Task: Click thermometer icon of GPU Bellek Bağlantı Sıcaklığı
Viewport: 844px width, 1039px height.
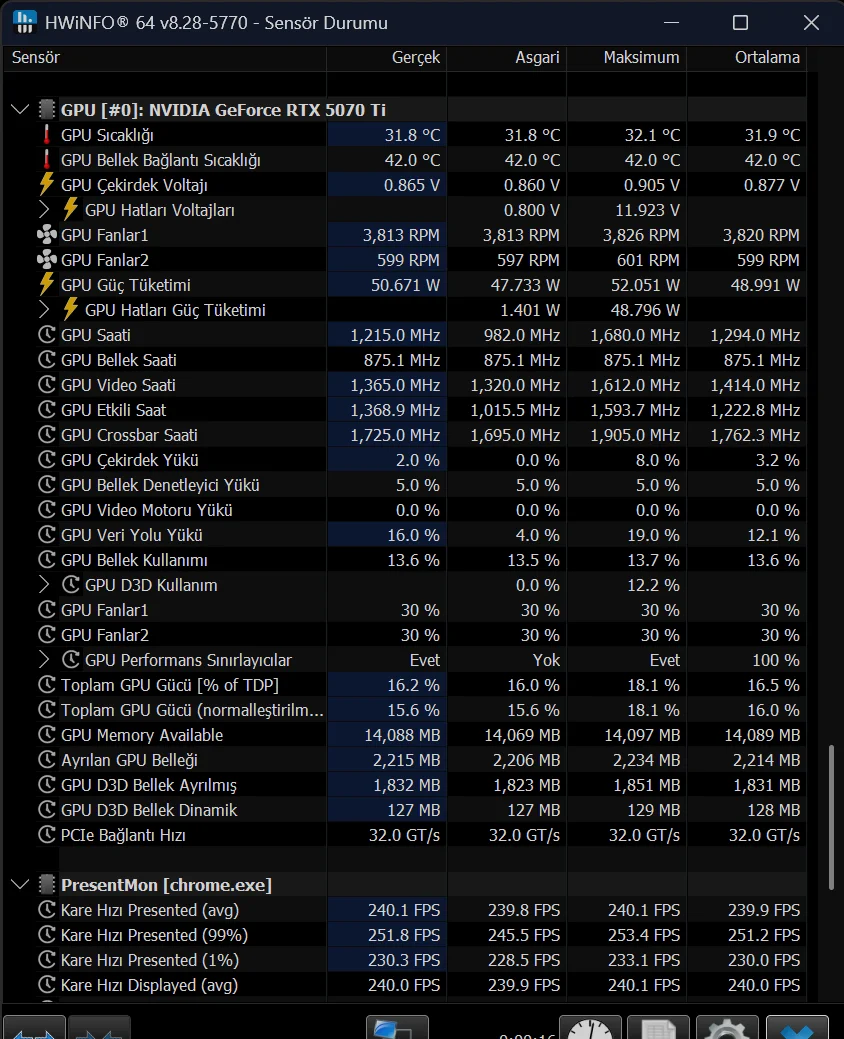Action: [46, 160]
